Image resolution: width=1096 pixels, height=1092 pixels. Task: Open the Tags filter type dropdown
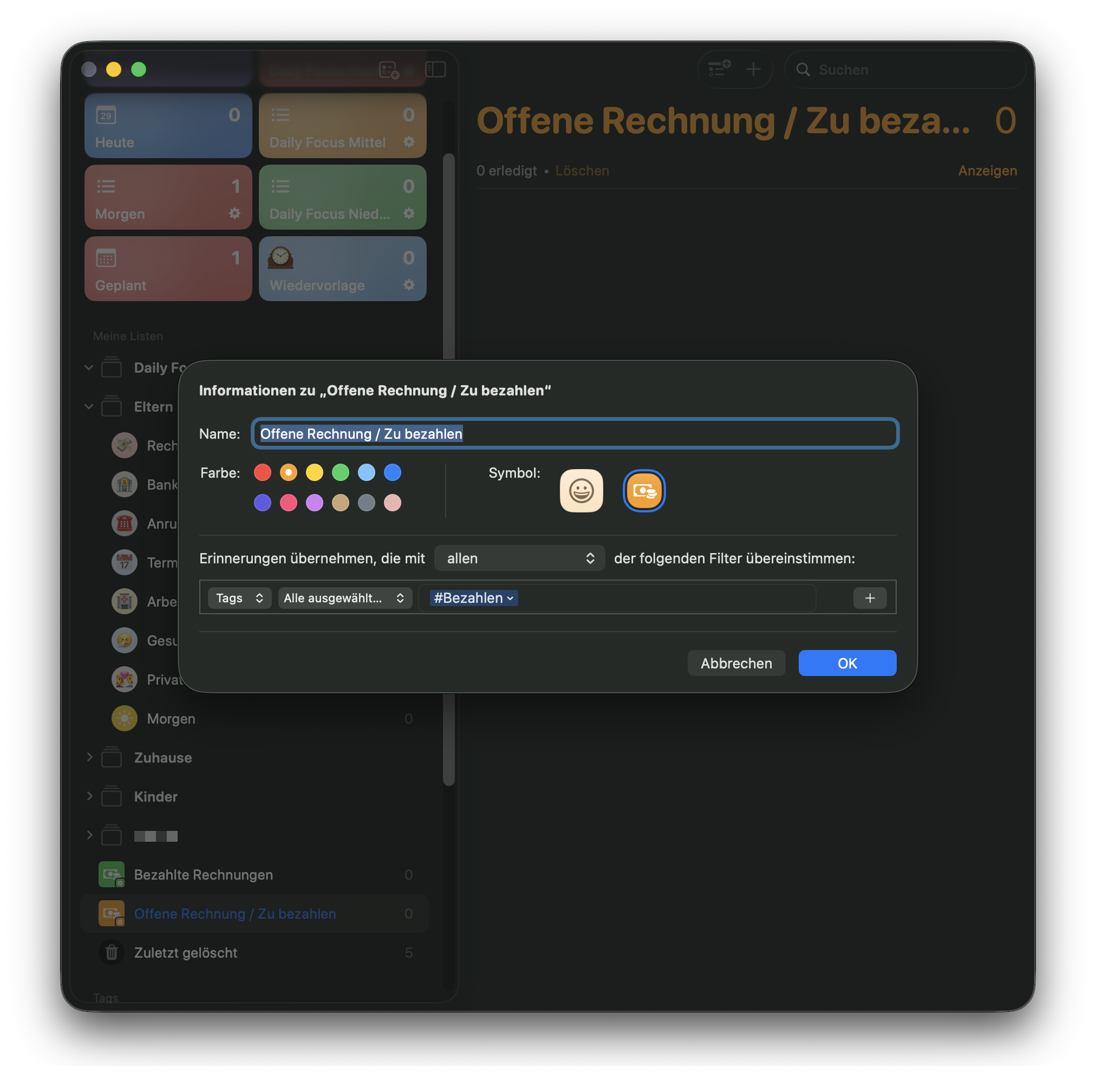click(x=239, y=597)
